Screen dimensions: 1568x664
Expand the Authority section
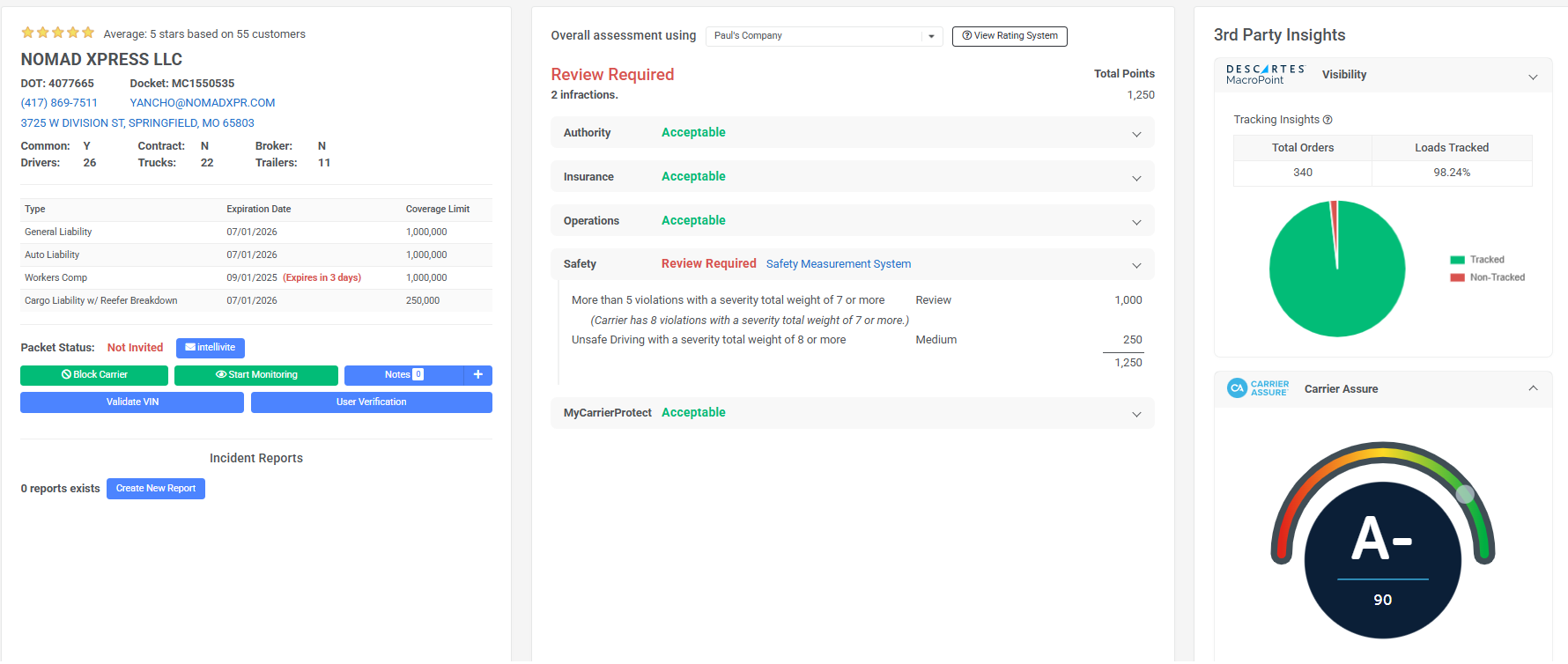click(1136, 134)
